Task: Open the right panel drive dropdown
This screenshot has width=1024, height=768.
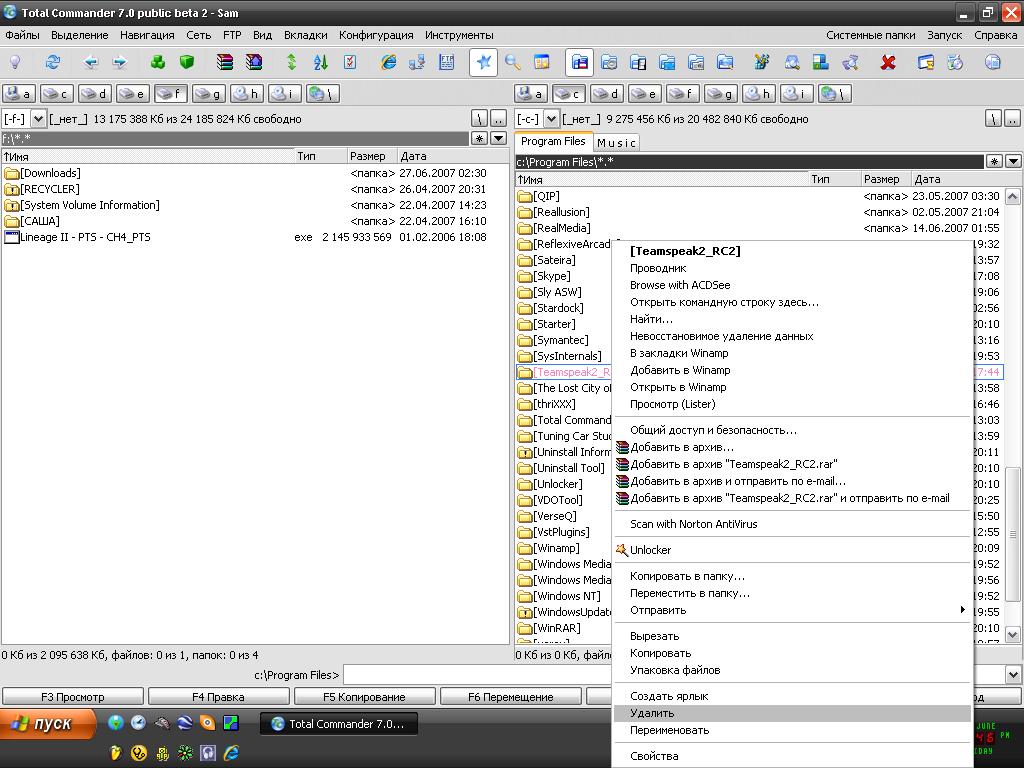Action: tap(551, 119)
